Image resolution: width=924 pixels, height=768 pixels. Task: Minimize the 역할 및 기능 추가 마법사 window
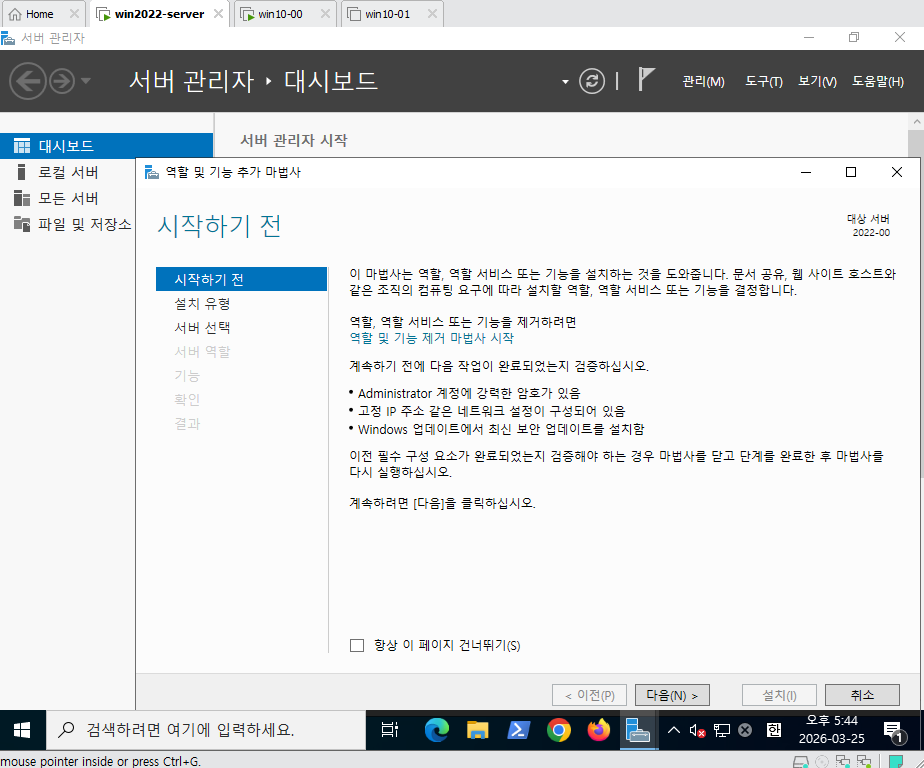(806, 172)
